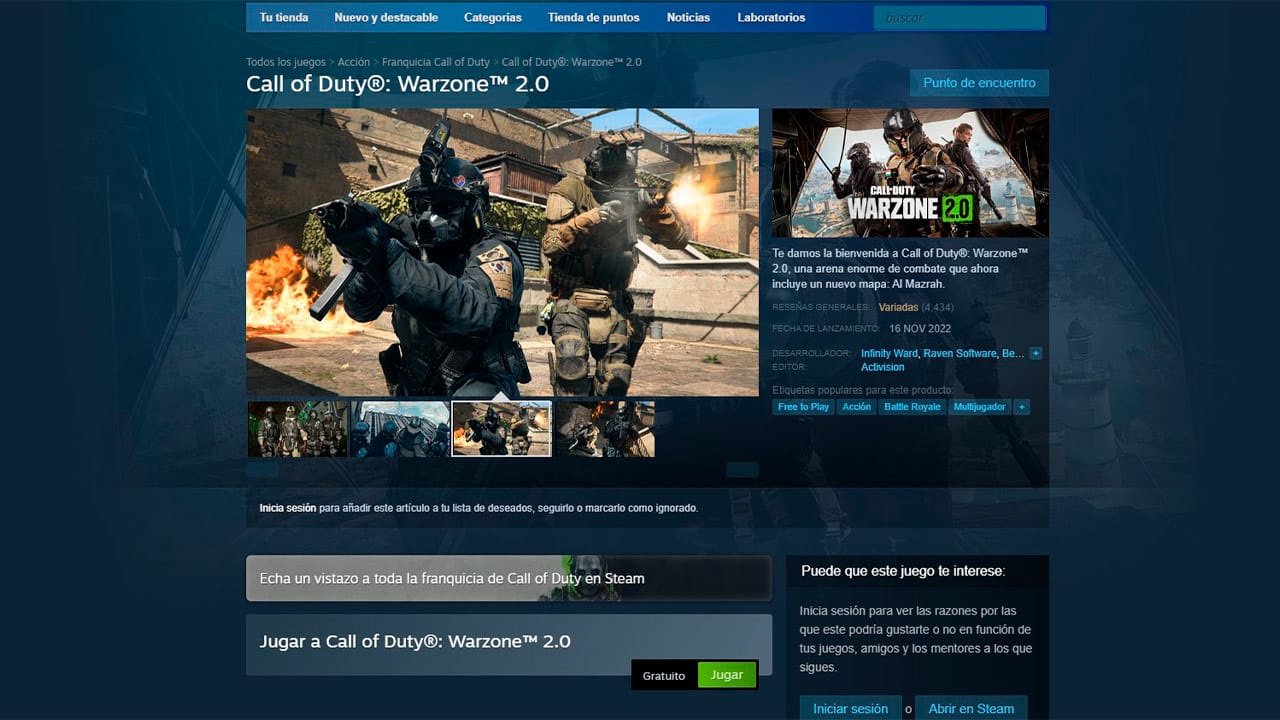Select the soldiers lineup screenshot thumbnail
Viewport: 1280px width, 720px height.
coord(297,428)
